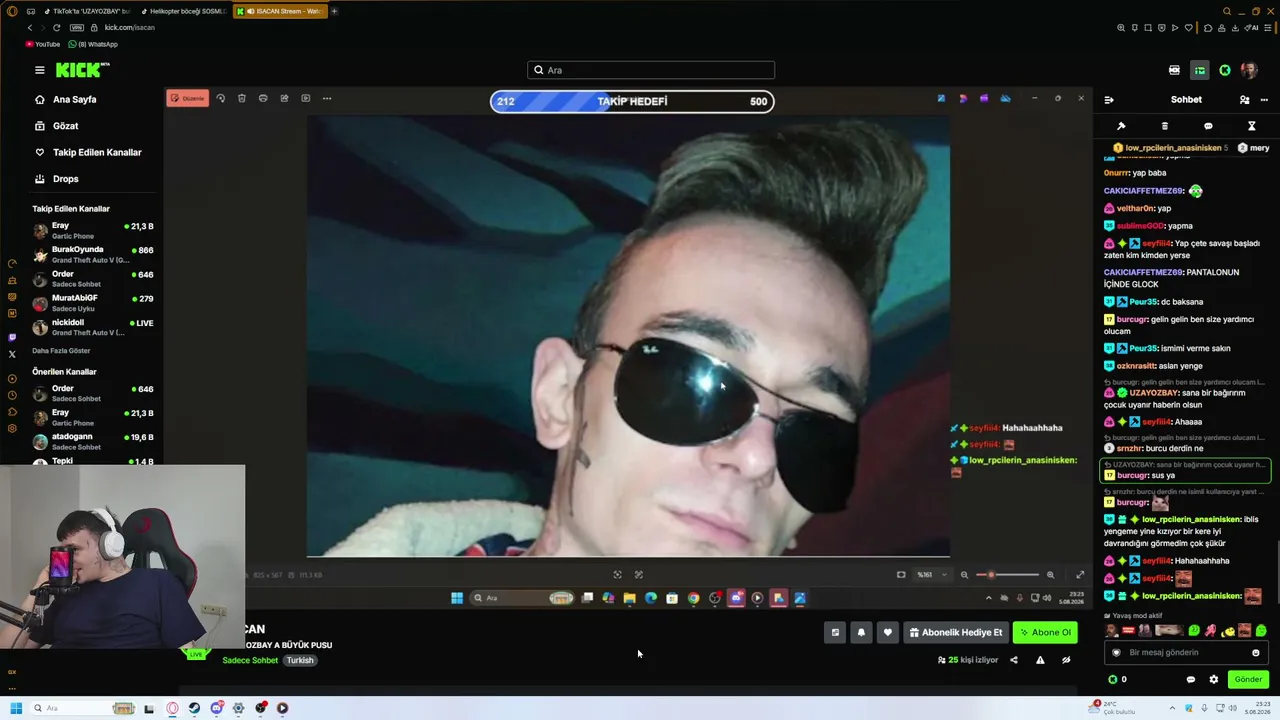Switch to the TikTok UZAYOZBAY browser tab
Screen dimensions: 1280x720
point(86,11)
